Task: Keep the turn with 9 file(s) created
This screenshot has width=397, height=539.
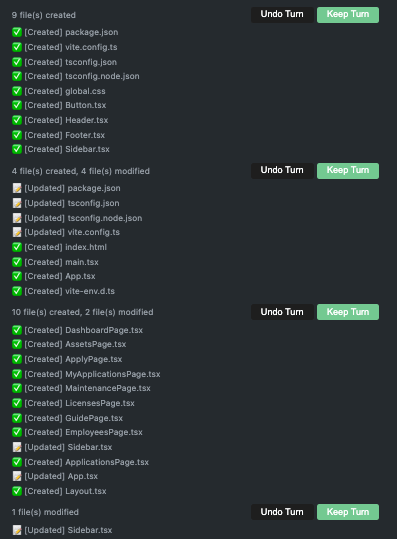Action: point(348,14)
